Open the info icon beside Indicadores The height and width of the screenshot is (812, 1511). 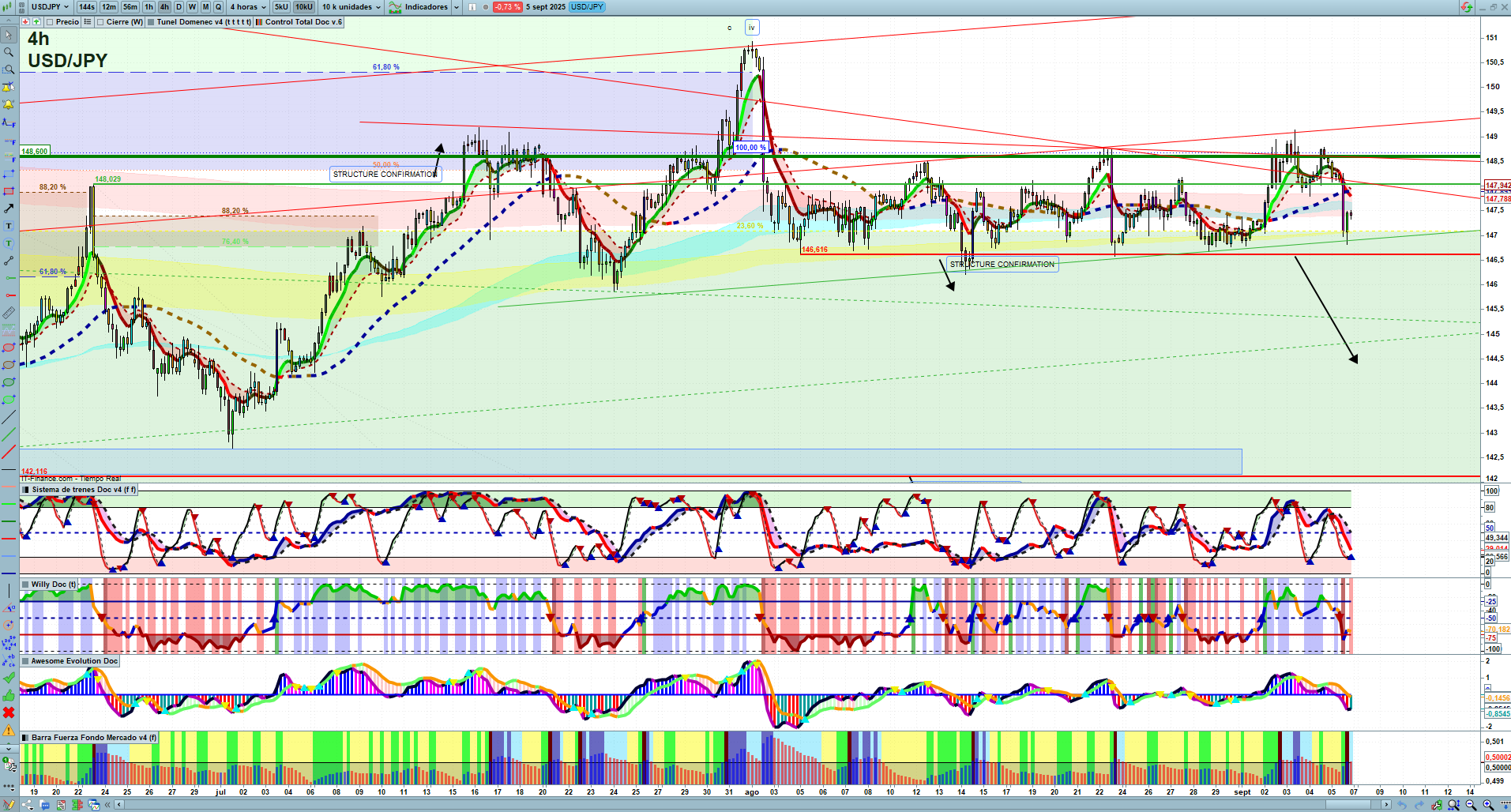tap(472, 7)
